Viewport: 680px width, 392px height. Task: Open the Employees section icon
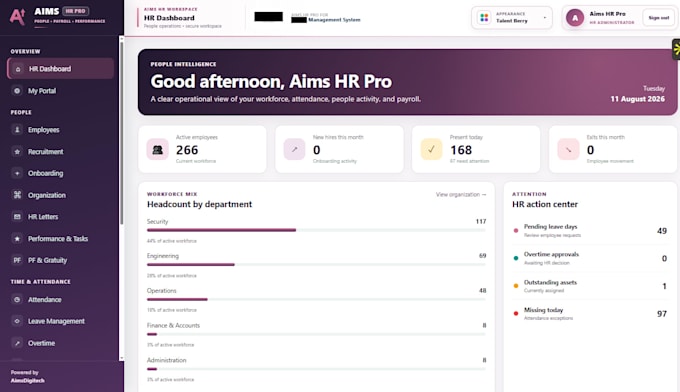point(17,130)
